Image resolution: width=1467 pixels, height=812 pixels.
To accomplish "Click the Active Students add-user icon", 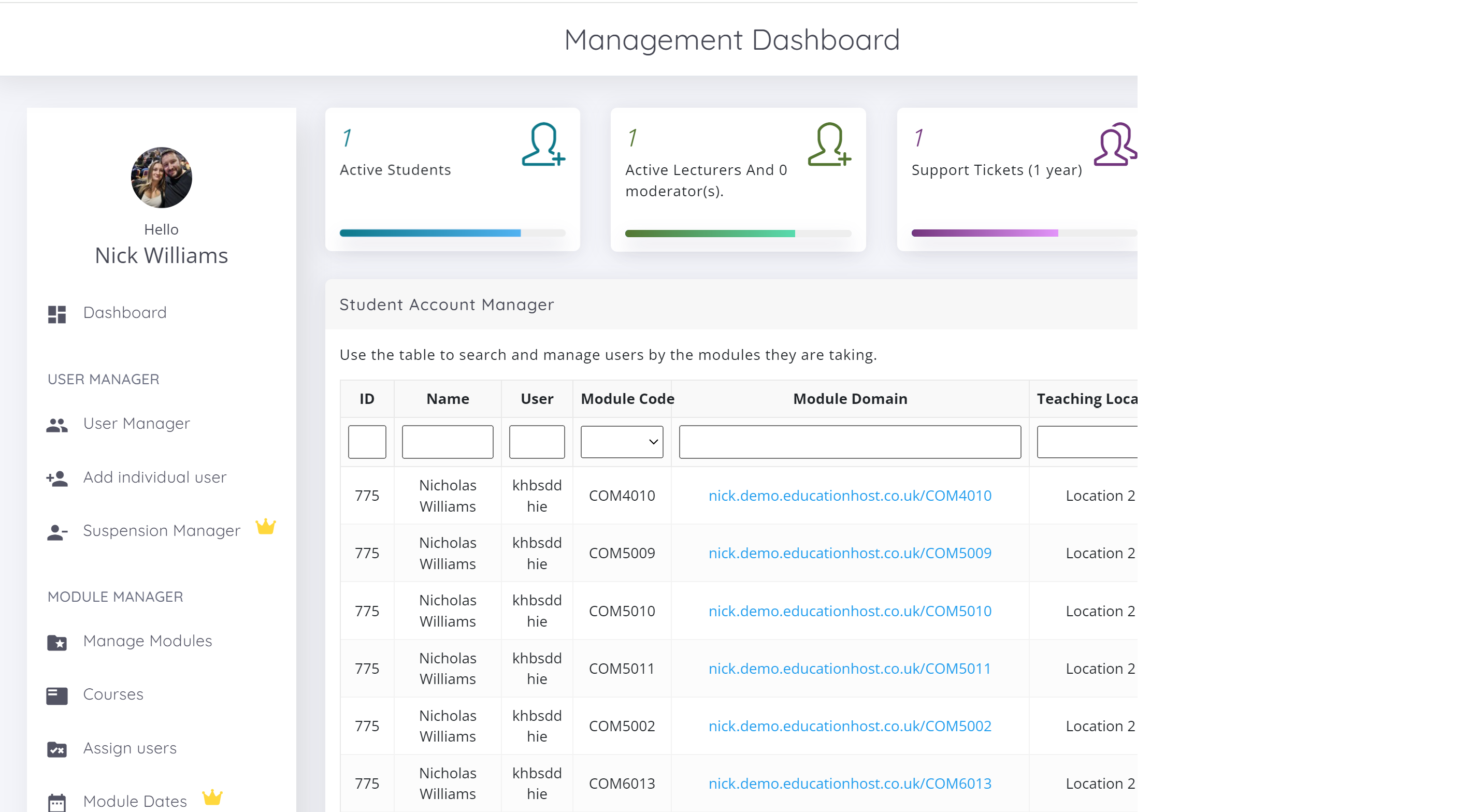I will (543, 144).
